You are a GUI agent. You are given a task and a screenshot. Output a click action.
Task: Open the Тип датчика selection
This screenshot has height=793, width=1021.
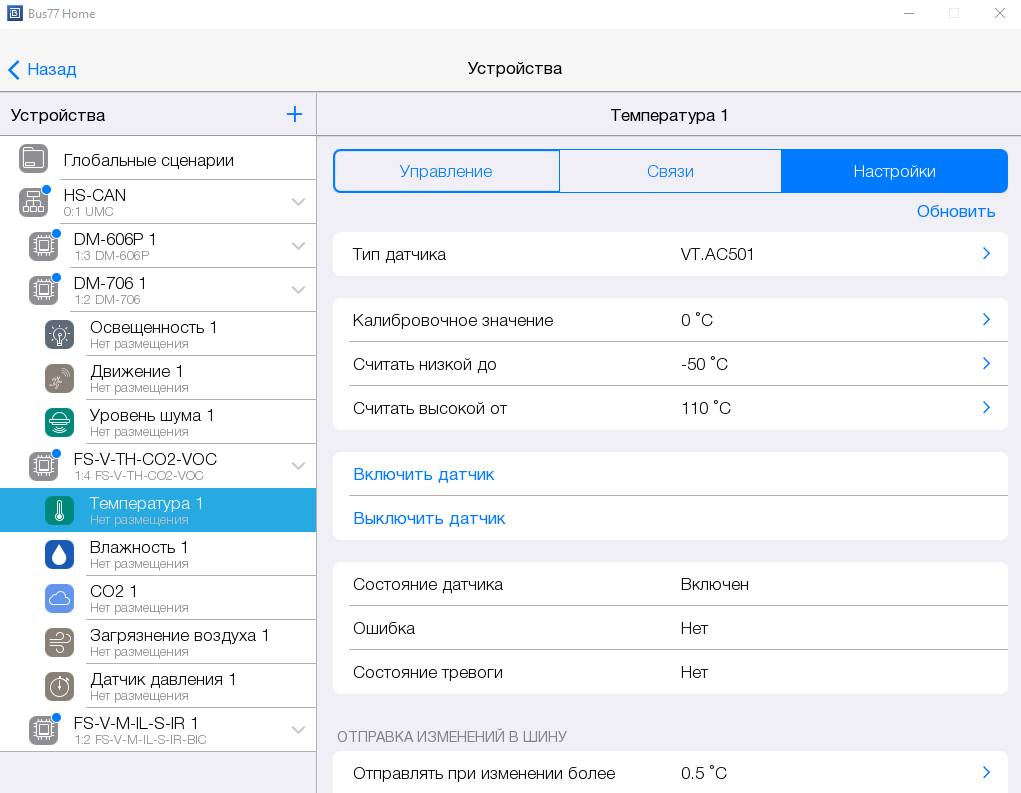pyautogui.click(x=985, y=254)
